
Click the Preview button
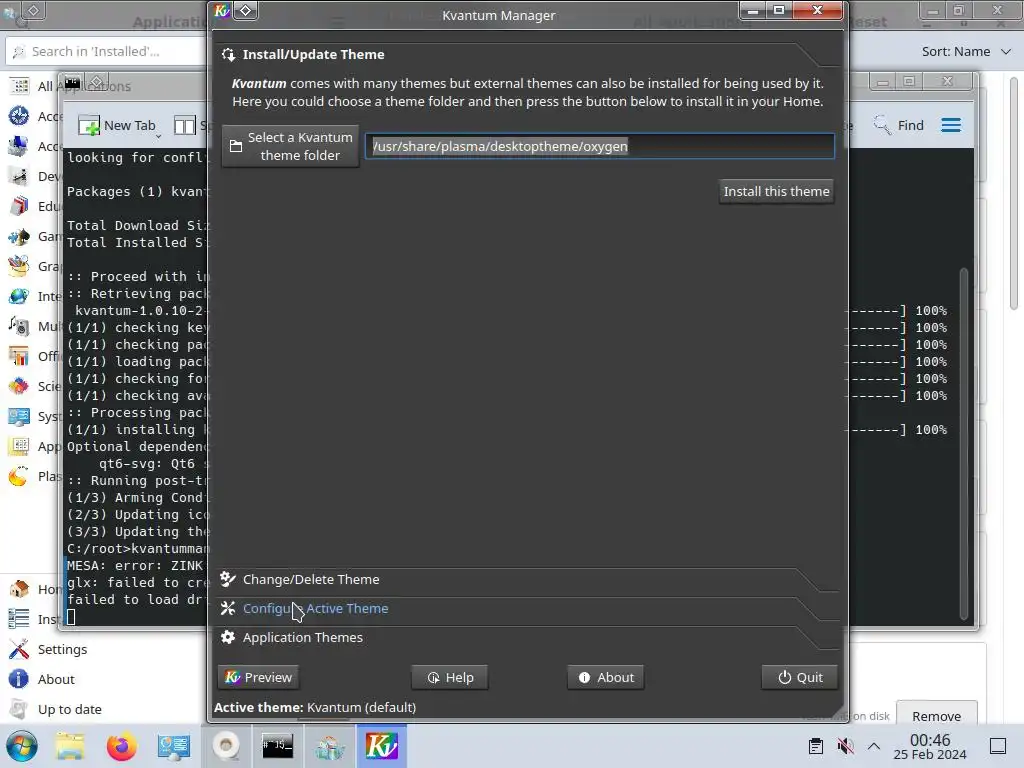click(x=259, y=677)
